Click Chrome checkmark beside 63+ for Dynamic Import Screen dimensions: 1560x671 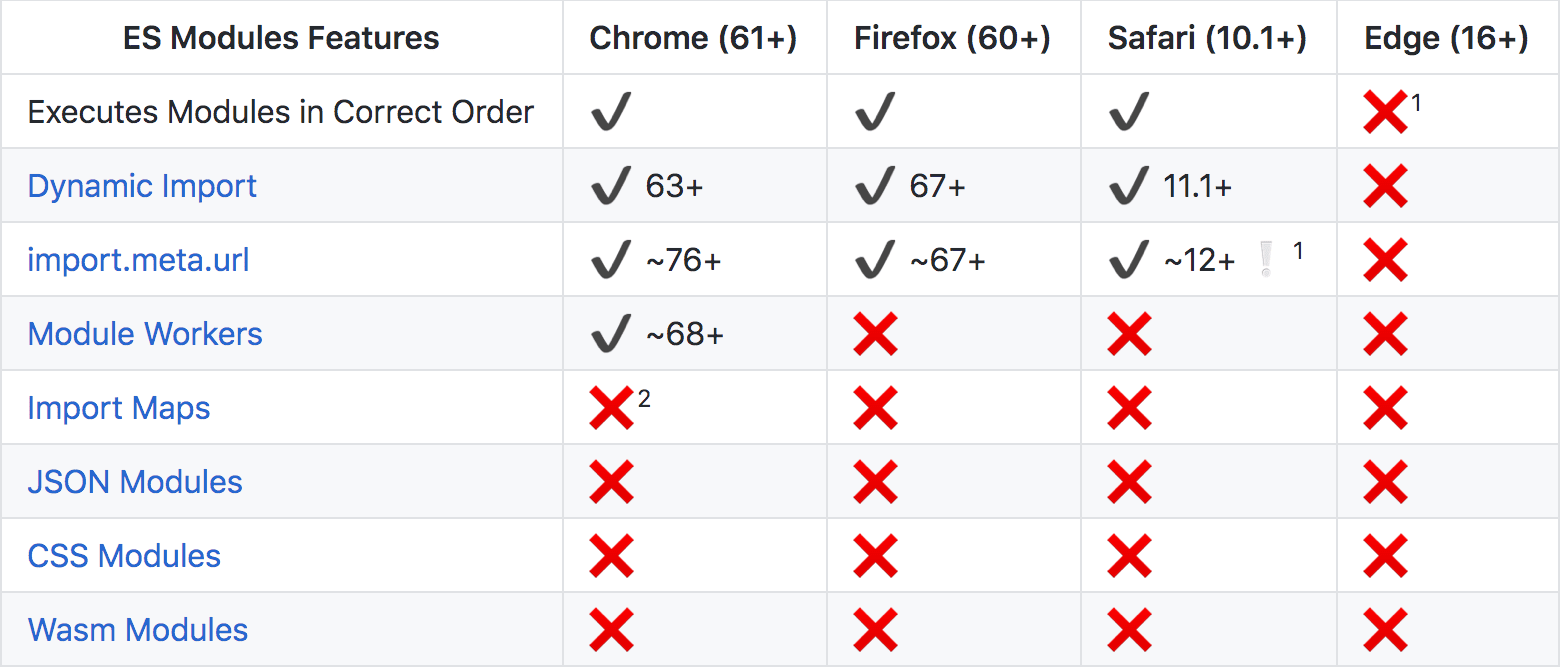(x=611, y=185)
